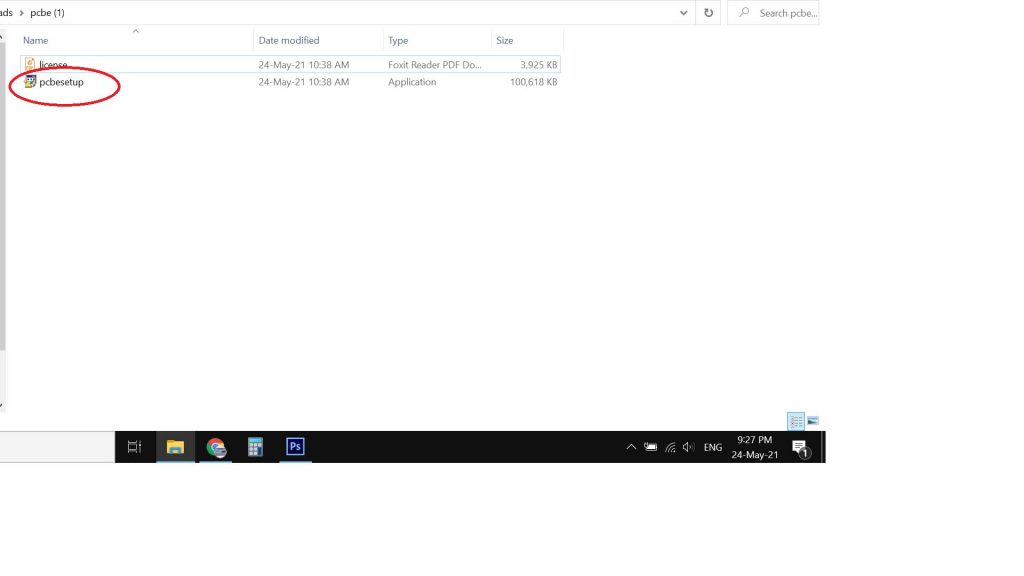The width and height of the screenshot is (1024, 576).
Task: Refresh the current folder
Action: coord(709,13)
